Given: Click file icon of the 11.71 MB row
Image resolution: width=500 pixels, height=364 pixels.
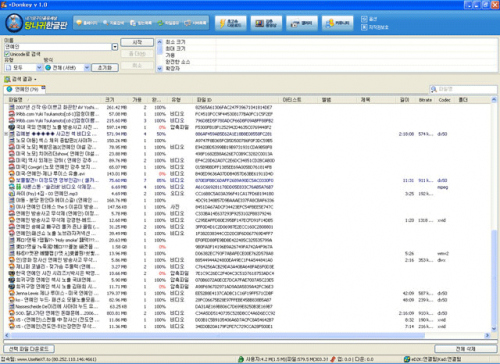Looking at the screenshot, I should click(12, 287).
